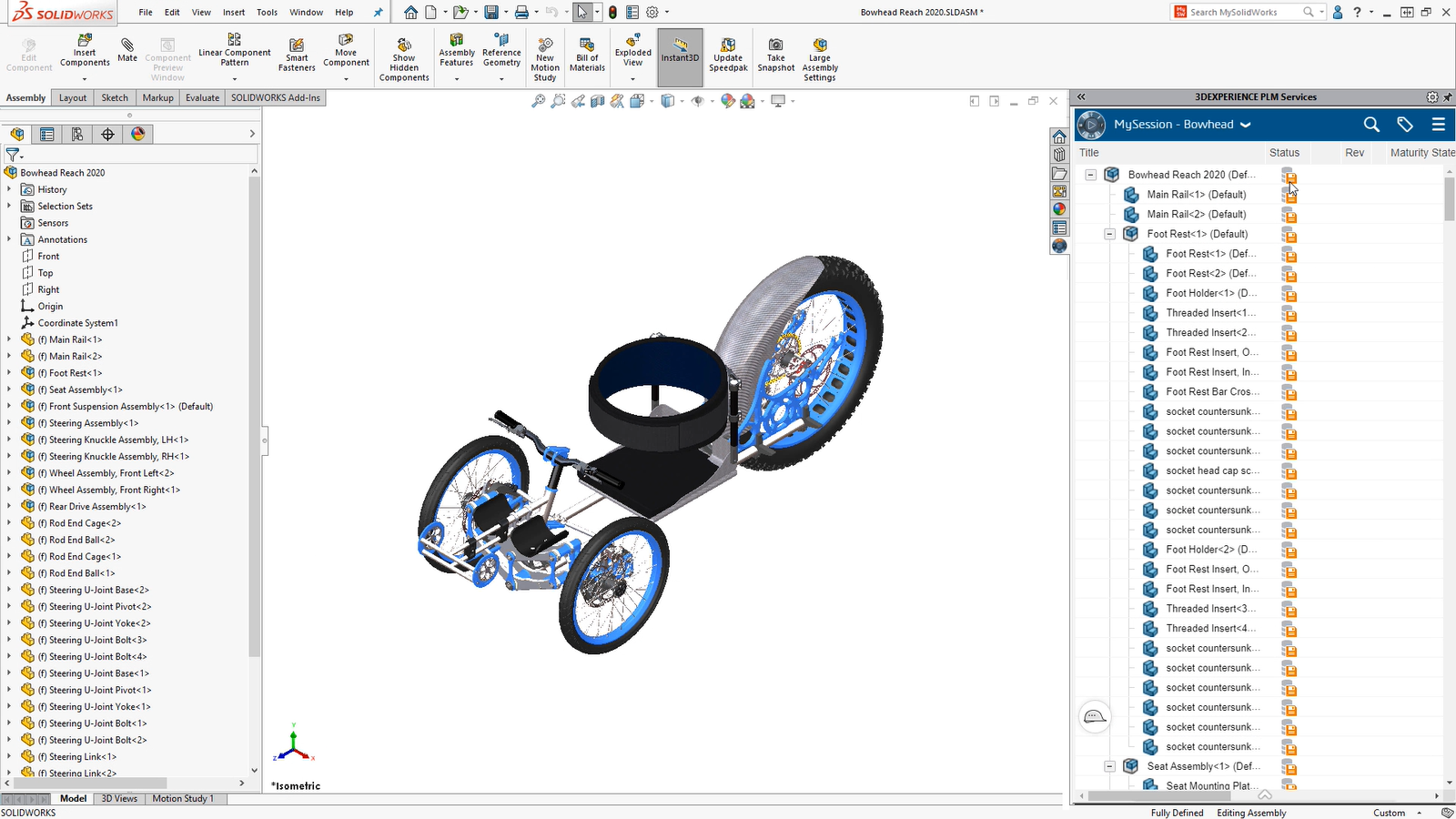Switch to the Motion Study 1 tab
1456x819 pixels.
coord(183,798)
